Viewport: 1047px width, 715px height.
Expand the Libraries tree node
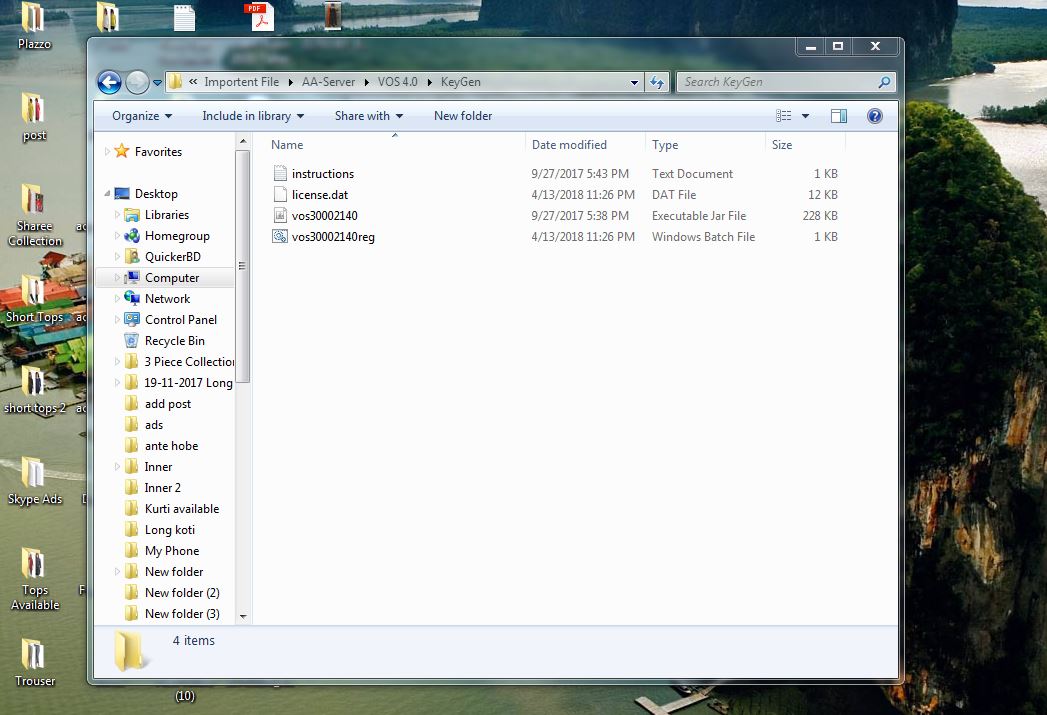(117, 214)
